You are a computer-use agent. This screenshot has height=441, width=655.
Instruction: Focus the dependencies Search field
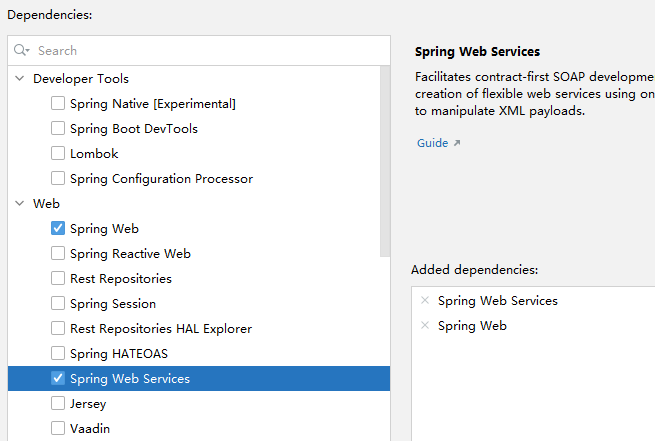(199, 51)
